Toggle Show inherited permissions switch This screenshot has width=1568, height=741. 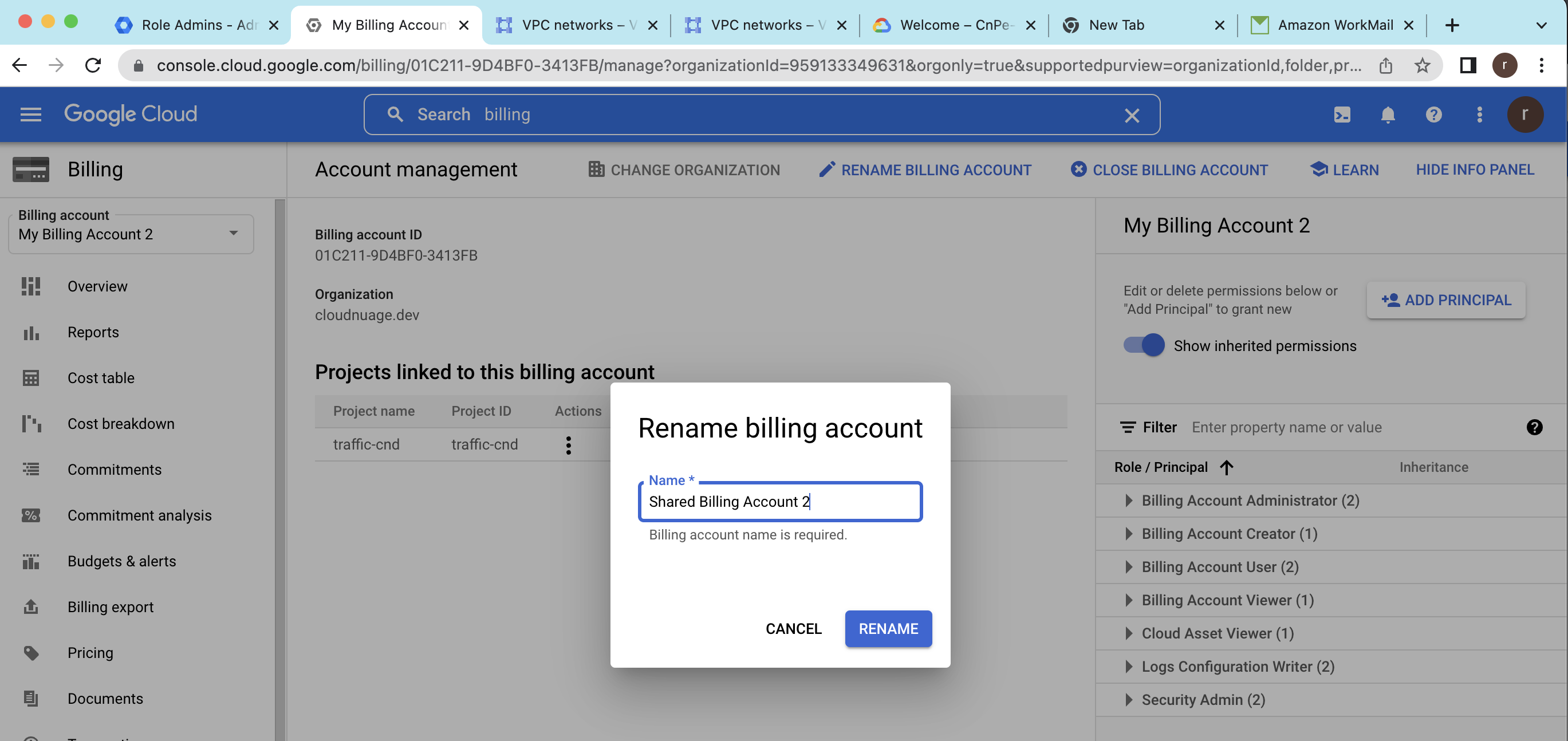coord(1144,345)
